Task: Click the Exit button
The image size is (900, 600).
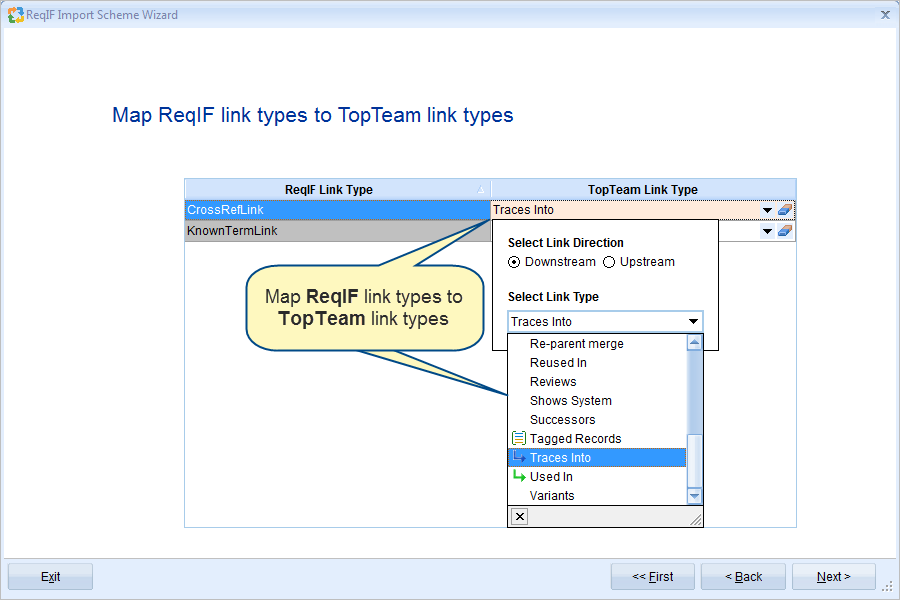Action: coord(51,576)
